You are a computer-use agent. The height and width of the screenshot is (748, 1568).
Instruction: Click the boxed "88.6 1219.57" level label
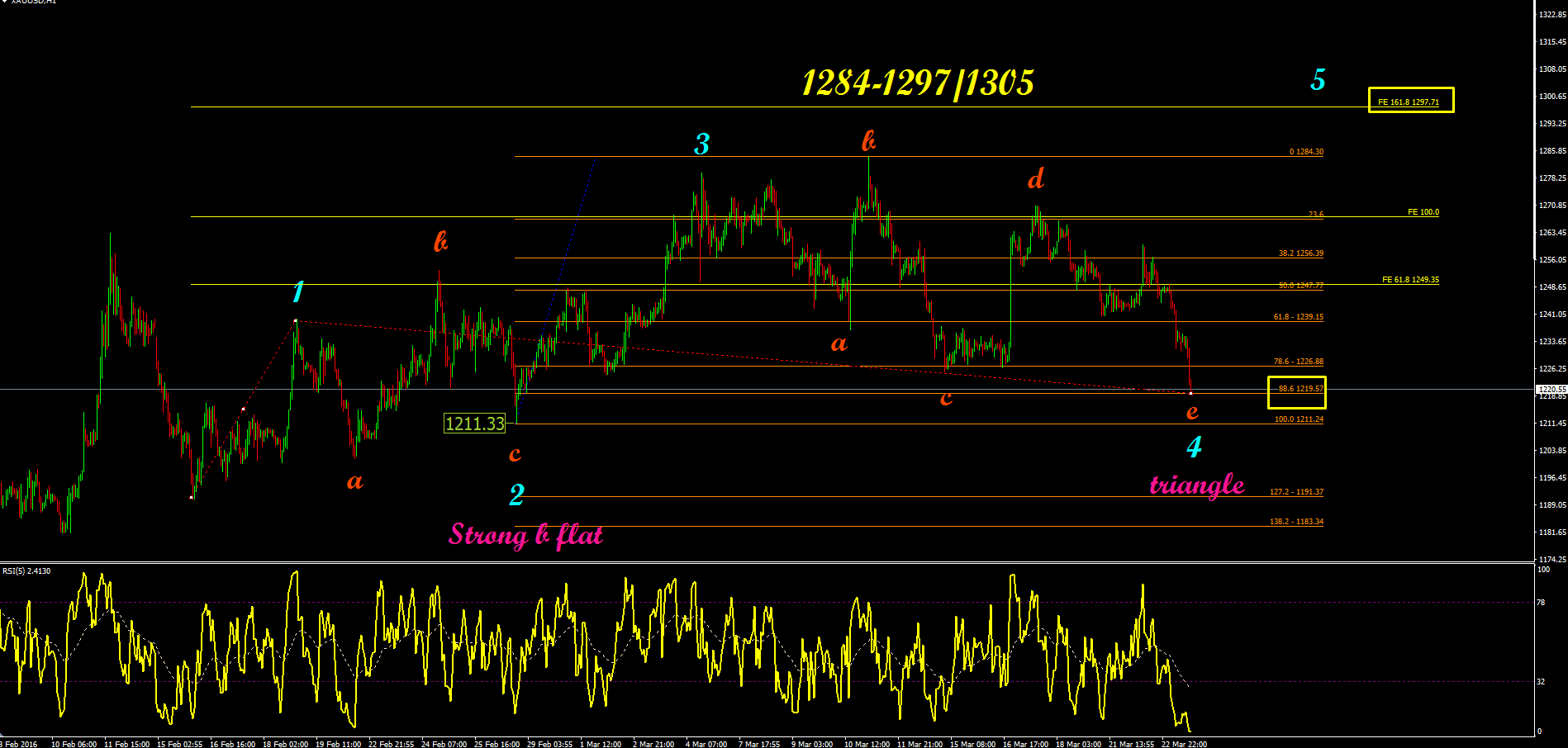coord(1301,389)
